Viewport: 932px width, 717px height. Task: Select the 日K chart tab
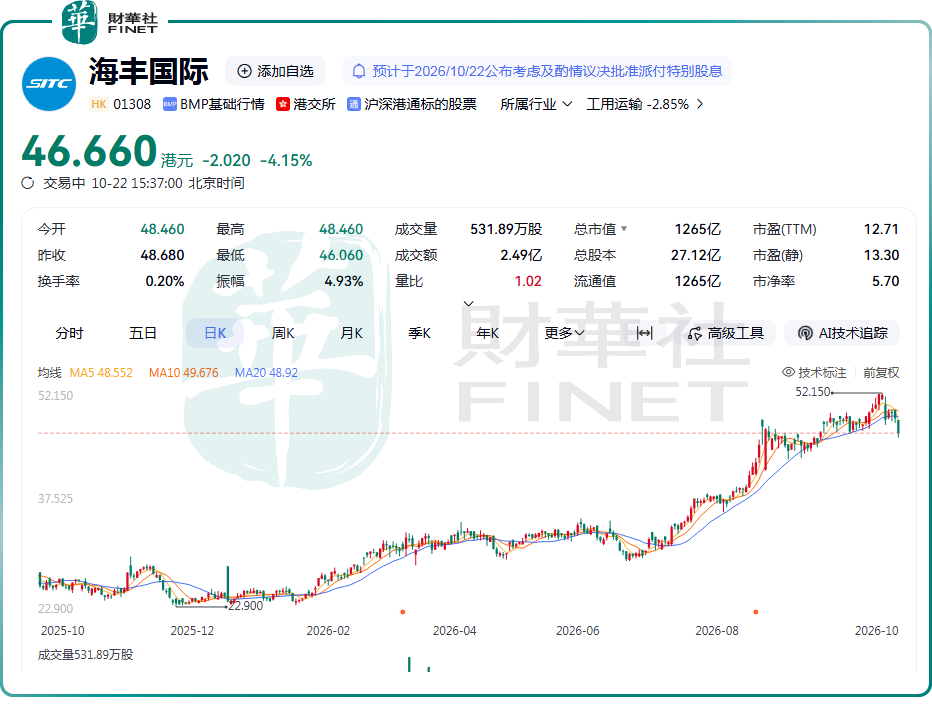(x=215, y=334)
